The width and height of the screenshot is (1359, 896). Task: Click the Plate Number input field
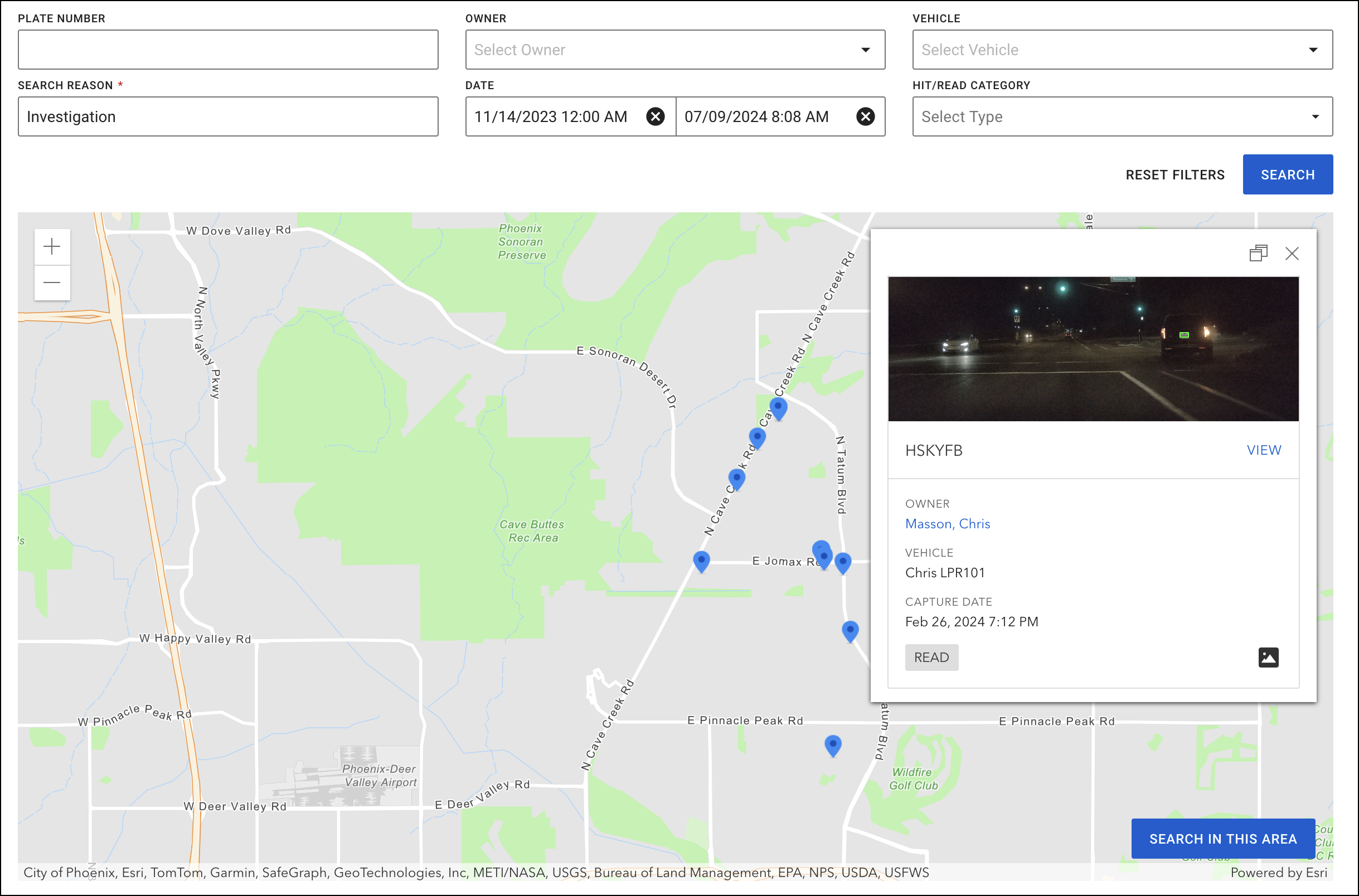(x=228, y=50)
